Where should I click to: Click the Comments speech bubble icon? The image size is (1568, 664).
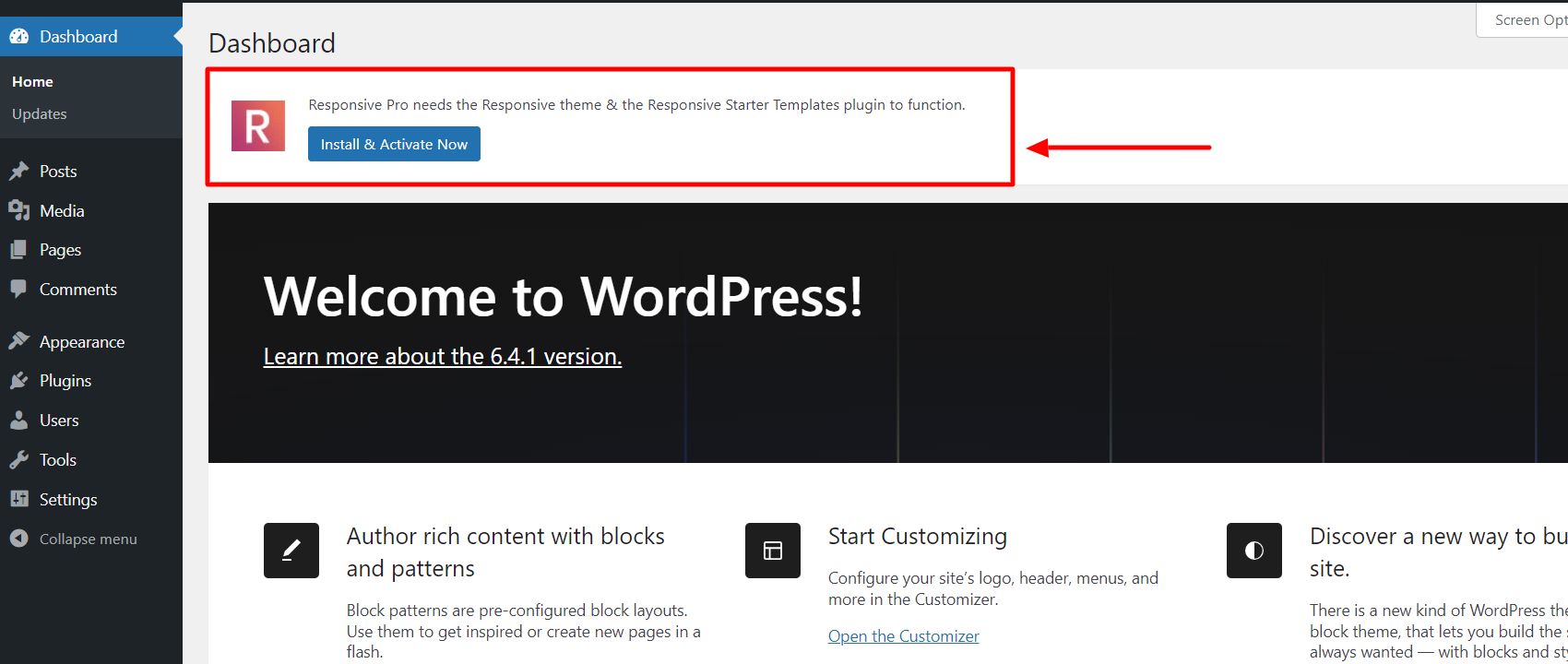point(19,290)
